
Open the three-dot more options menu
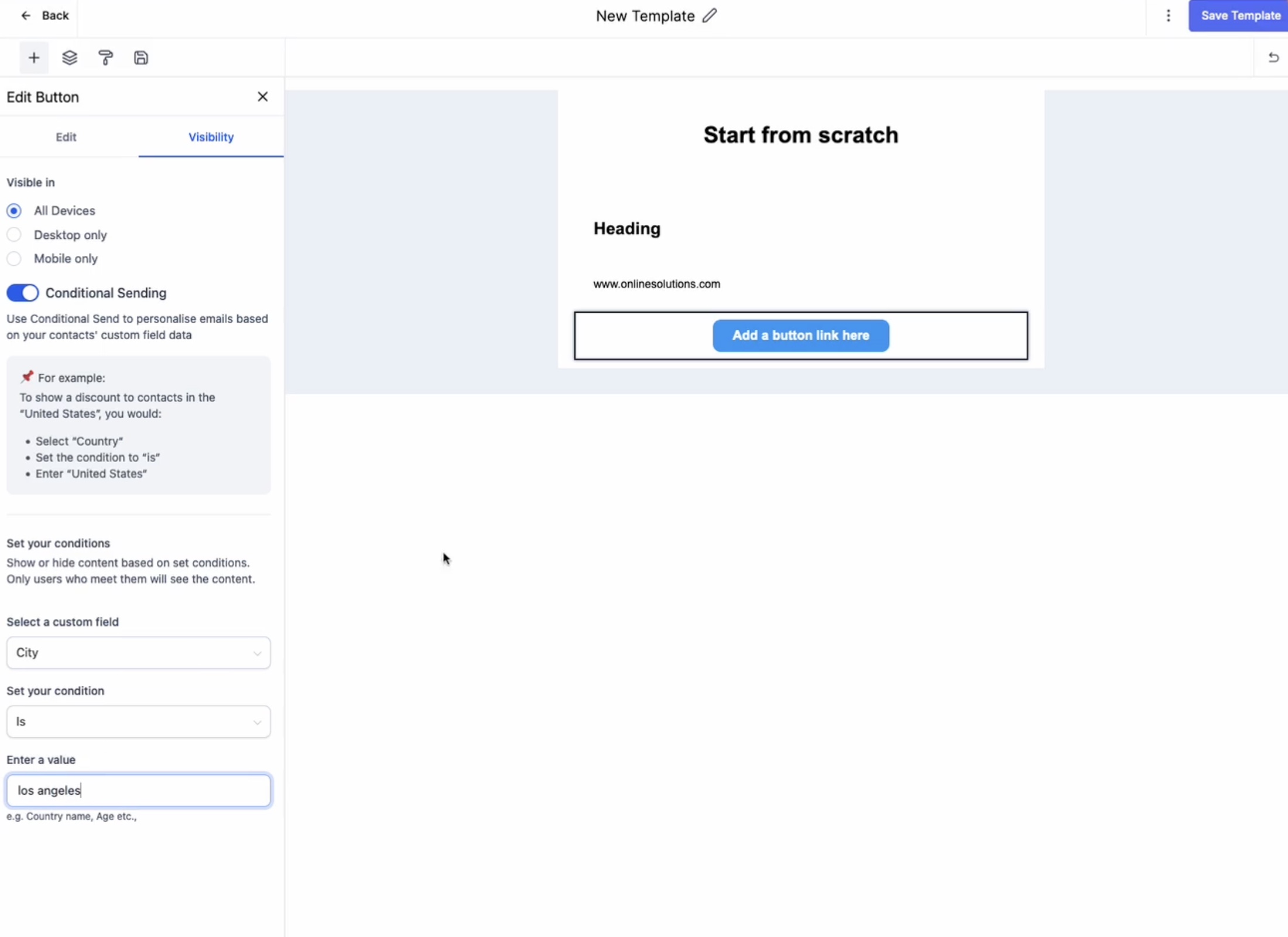pyautogui.click(x=1168, y=16)
